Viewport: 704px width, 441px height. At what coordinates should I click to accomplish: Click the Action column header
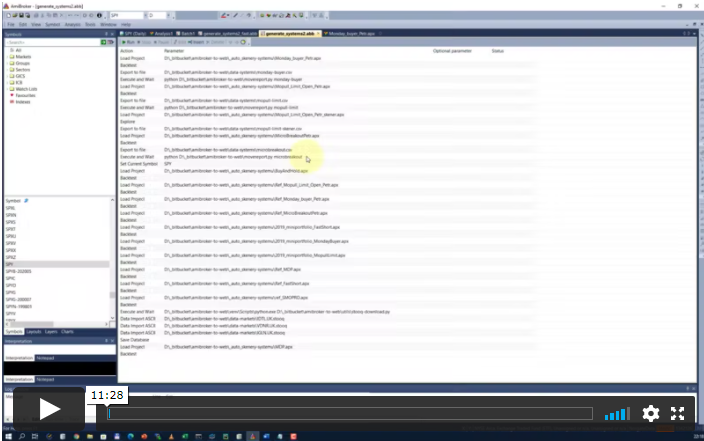coord(127,51)
